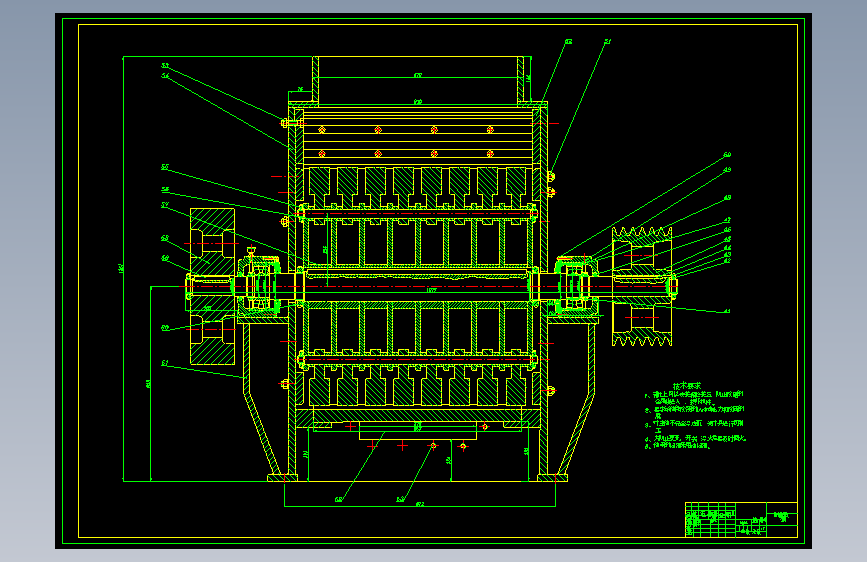Select part callout number 54

[165, 75]
